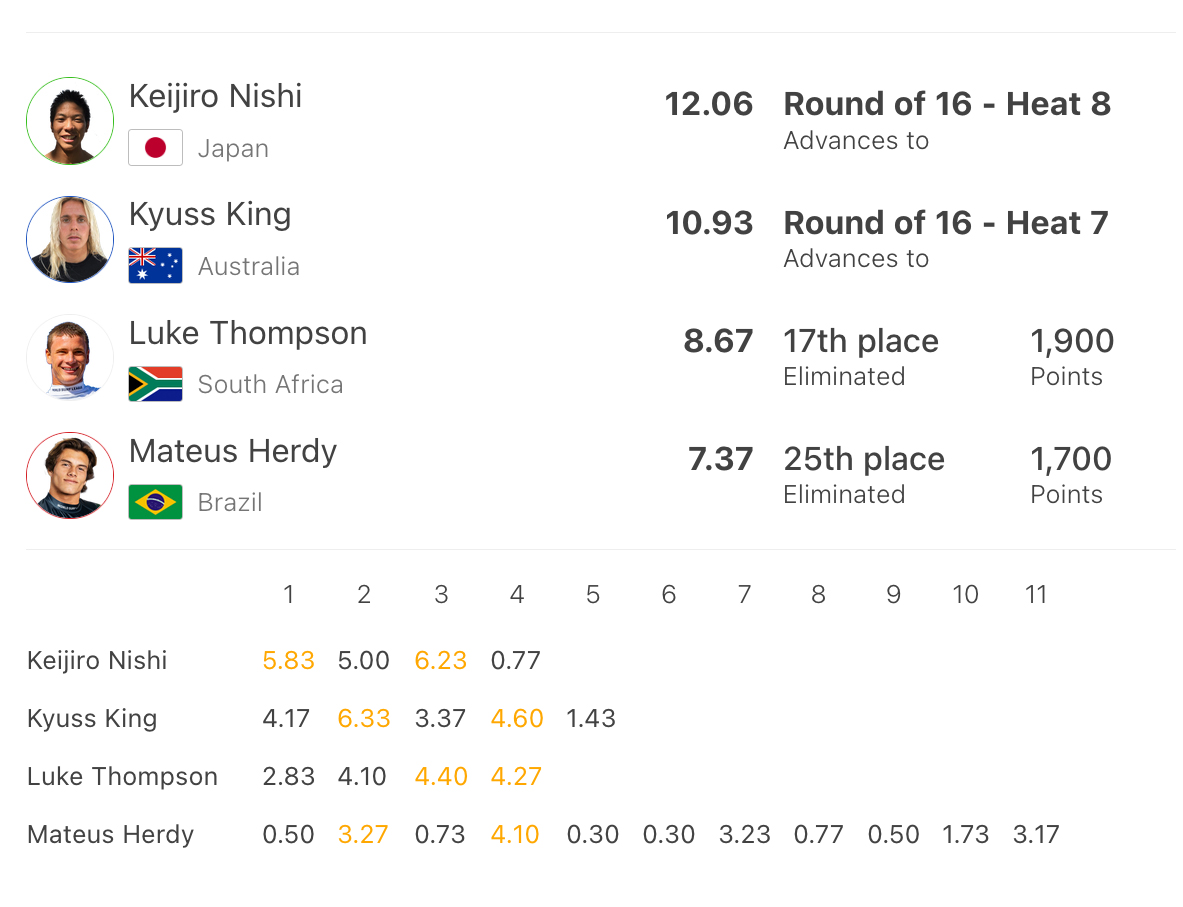Go to Round of 16 - Heat 7
The width and height of the screenshot is (1183, 907).
[945, 222]
